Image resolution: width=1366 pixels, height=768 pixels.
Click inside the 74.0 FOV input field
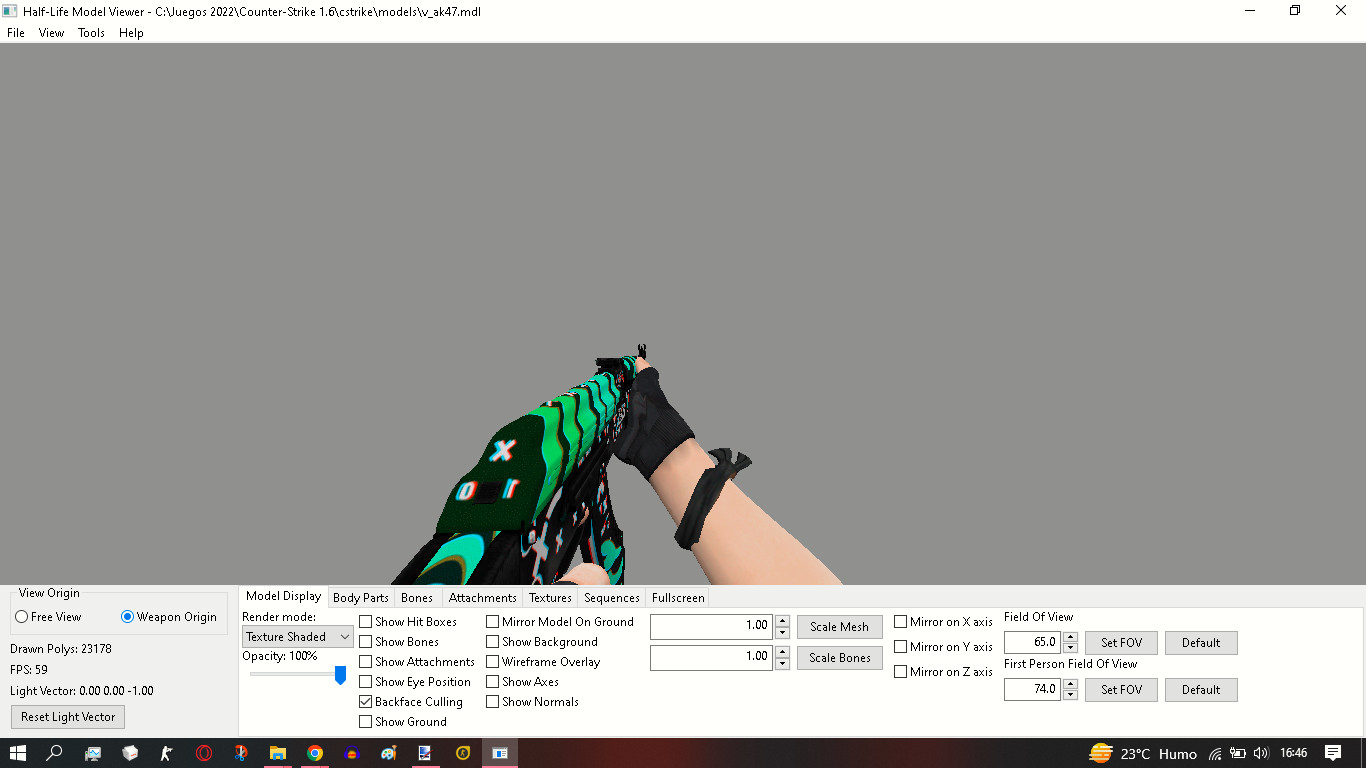click(1032, 689)
